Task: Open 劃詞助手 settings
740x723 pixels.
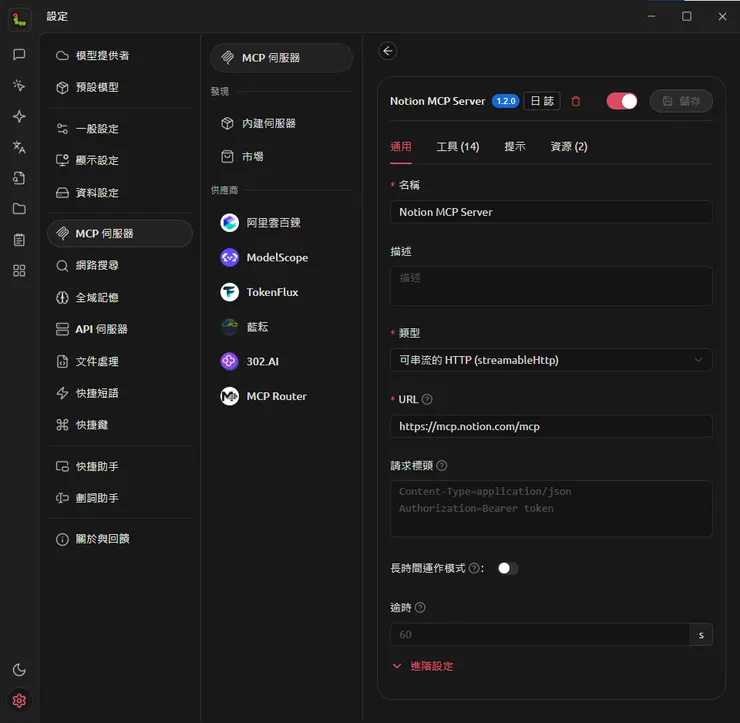Action: pos(120,498)
